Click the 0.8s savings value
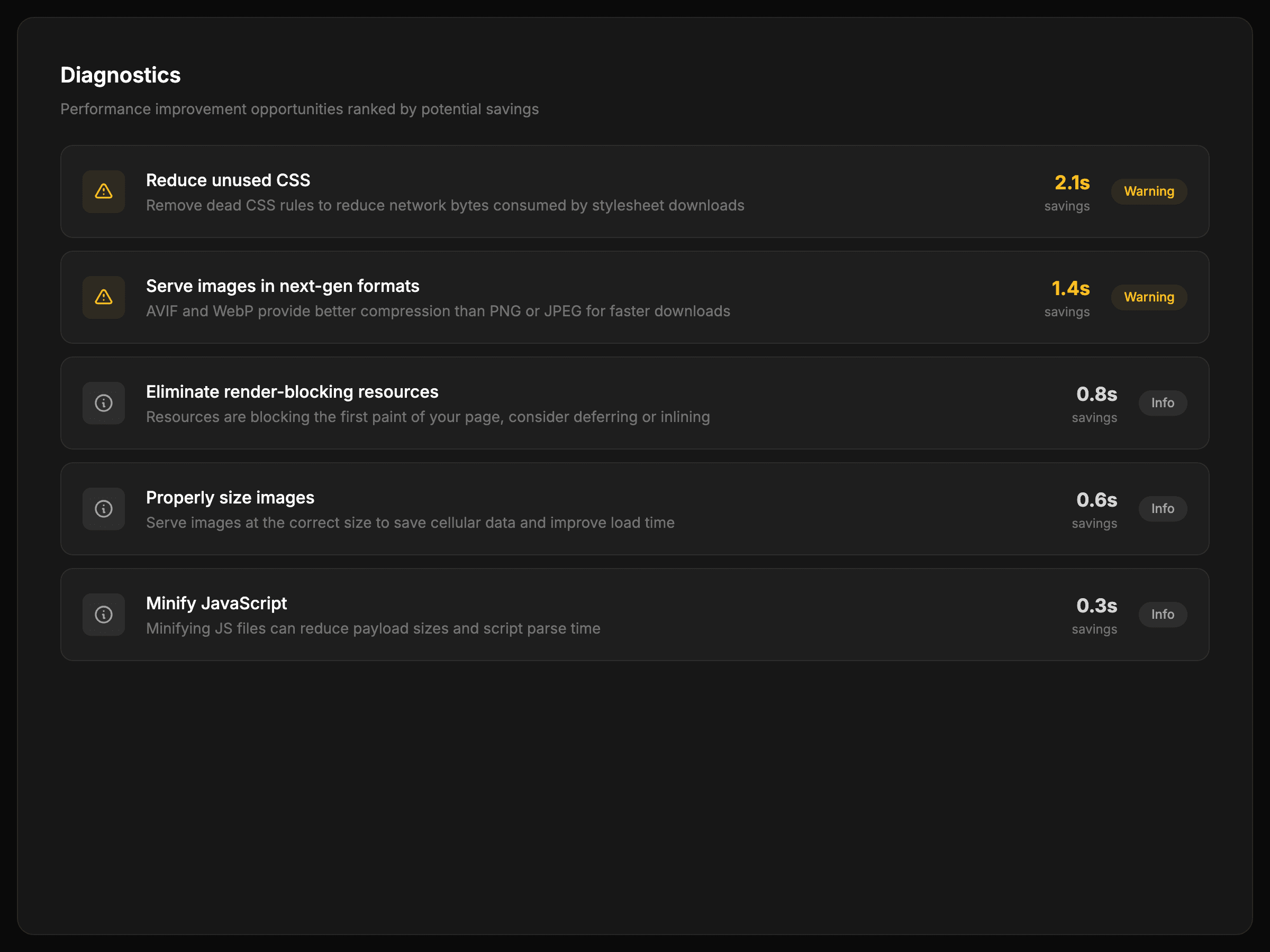1270x952 pixels. tap(1096, 394)
